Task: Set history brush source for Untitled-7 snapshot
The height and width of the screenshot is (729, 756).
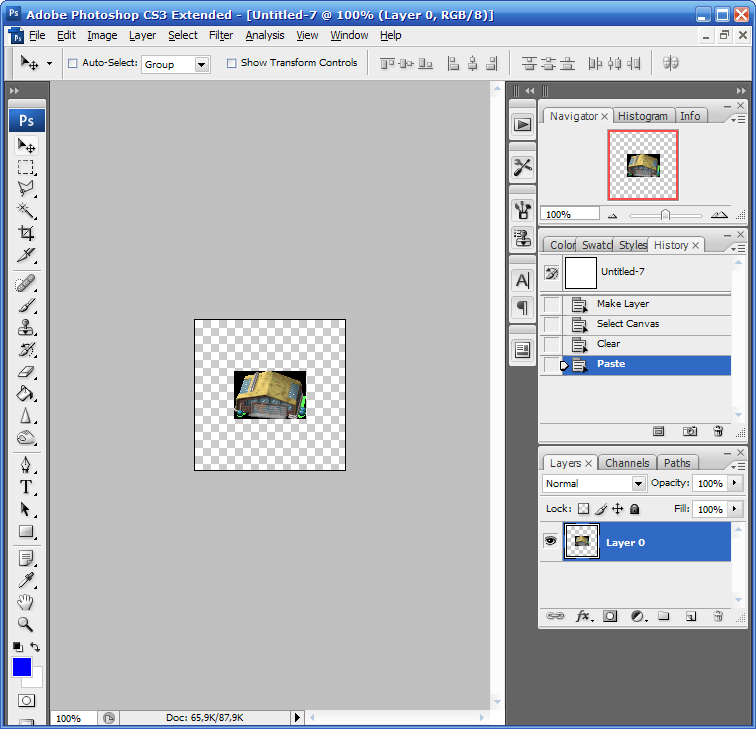Action: coord(551,273)
